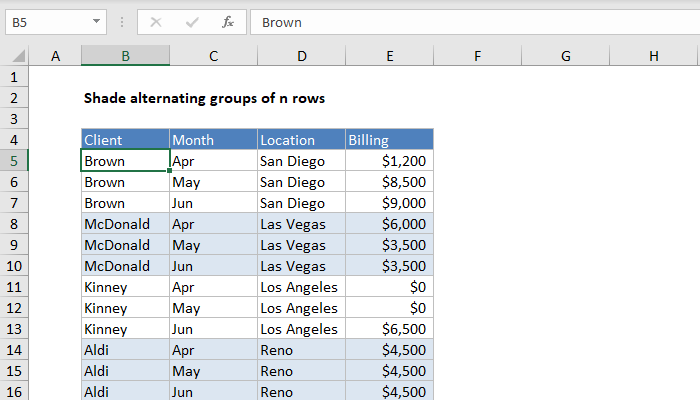
Task: Click the Billing header cell
Action: [389, 140]
